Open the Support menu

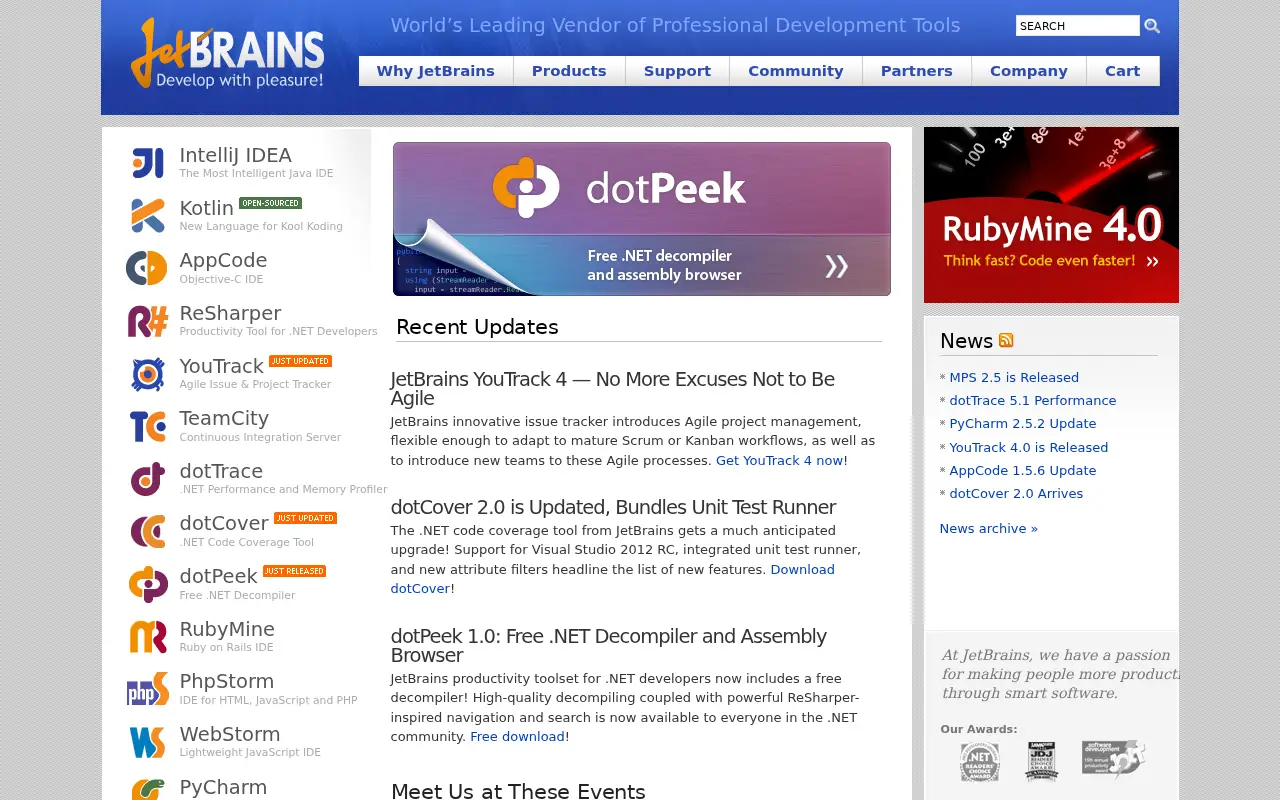(677, 71)
